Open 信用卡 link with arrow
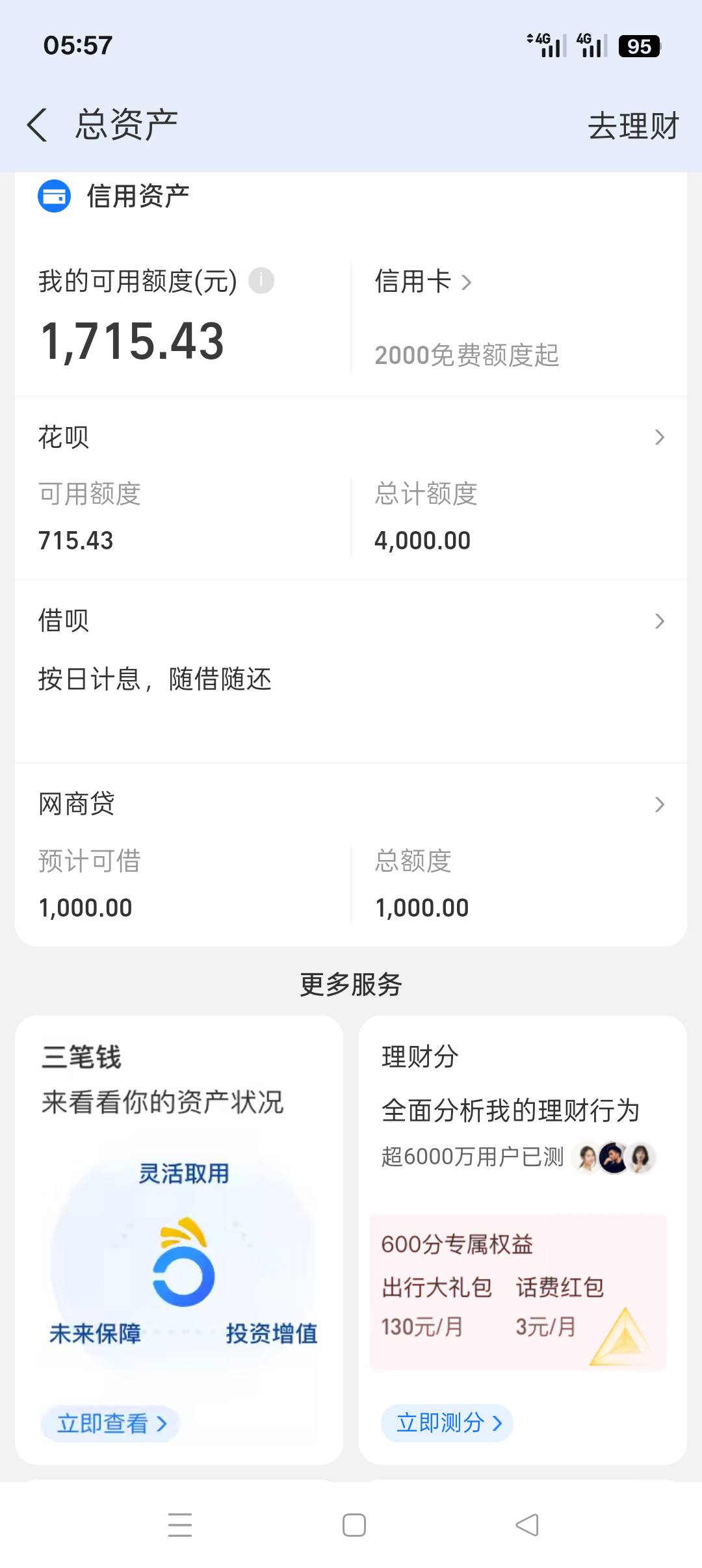The width and height of the screenshot is (702, 1568). click(423, 281)
